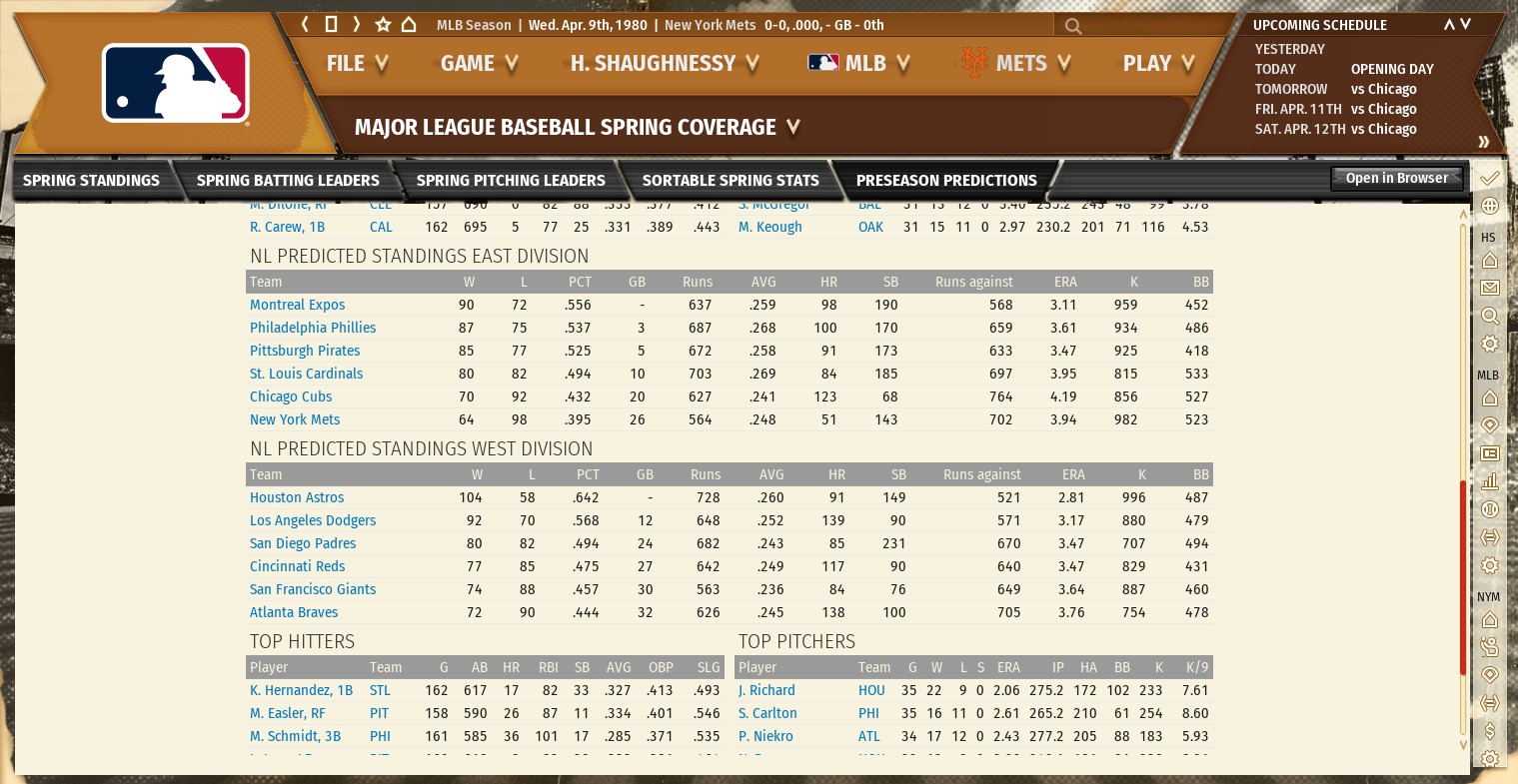Open the gear icon in NYM section
Viewport: 1518px width, 784px height.
[x=1489, y=759]
